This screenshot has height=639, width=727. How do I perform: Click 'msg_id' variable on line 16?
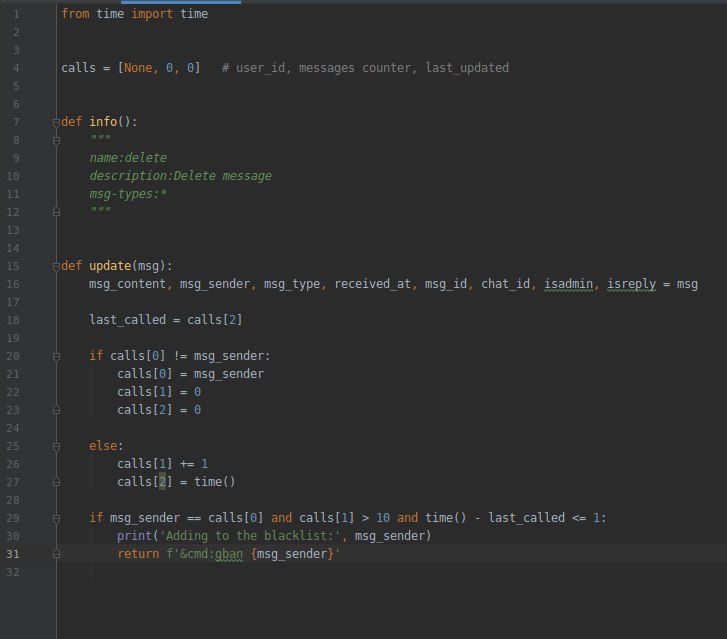click(446, 284)
